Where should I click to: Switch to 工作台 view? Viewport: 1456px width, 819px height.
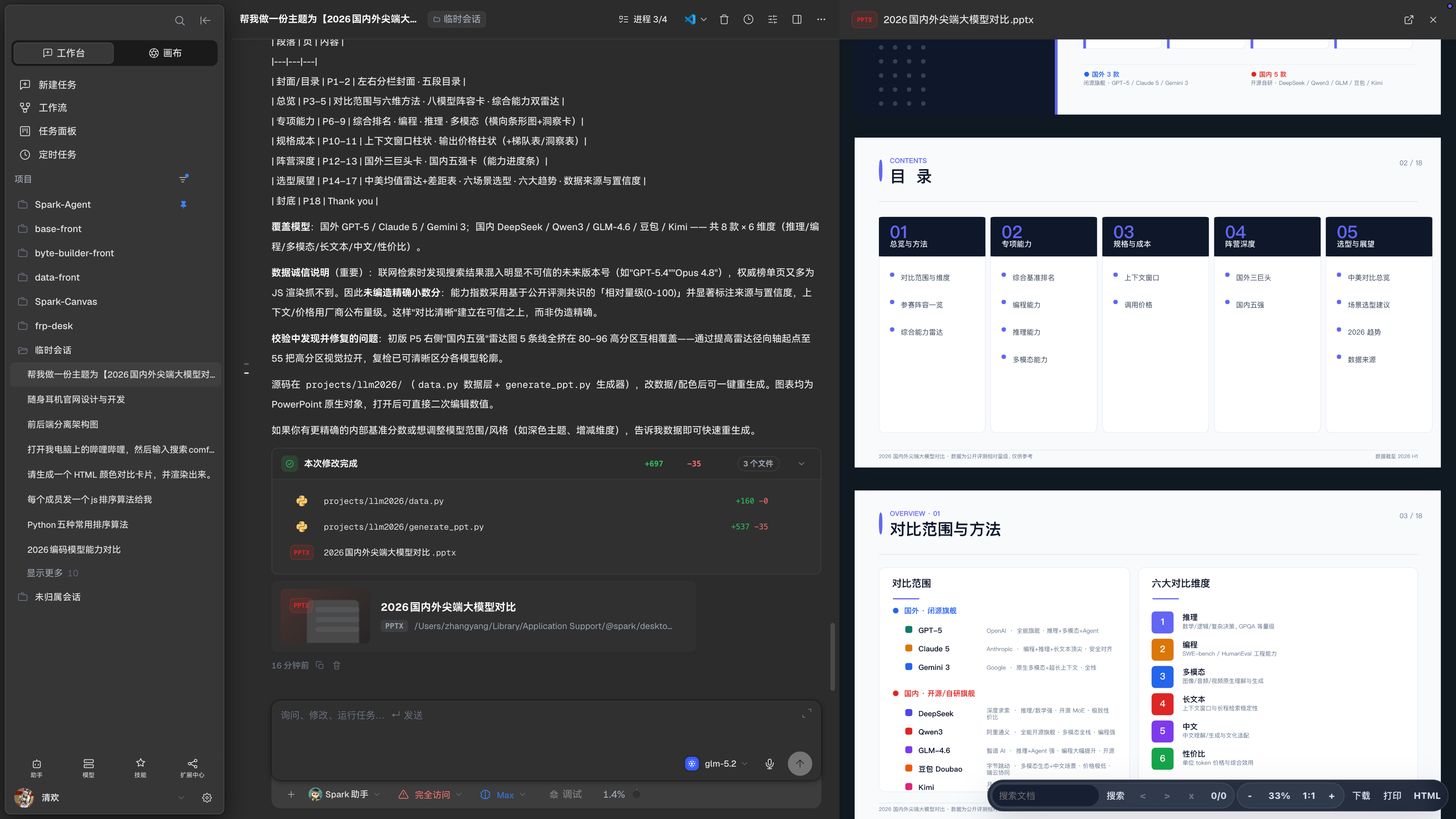(x=64, y=53)
